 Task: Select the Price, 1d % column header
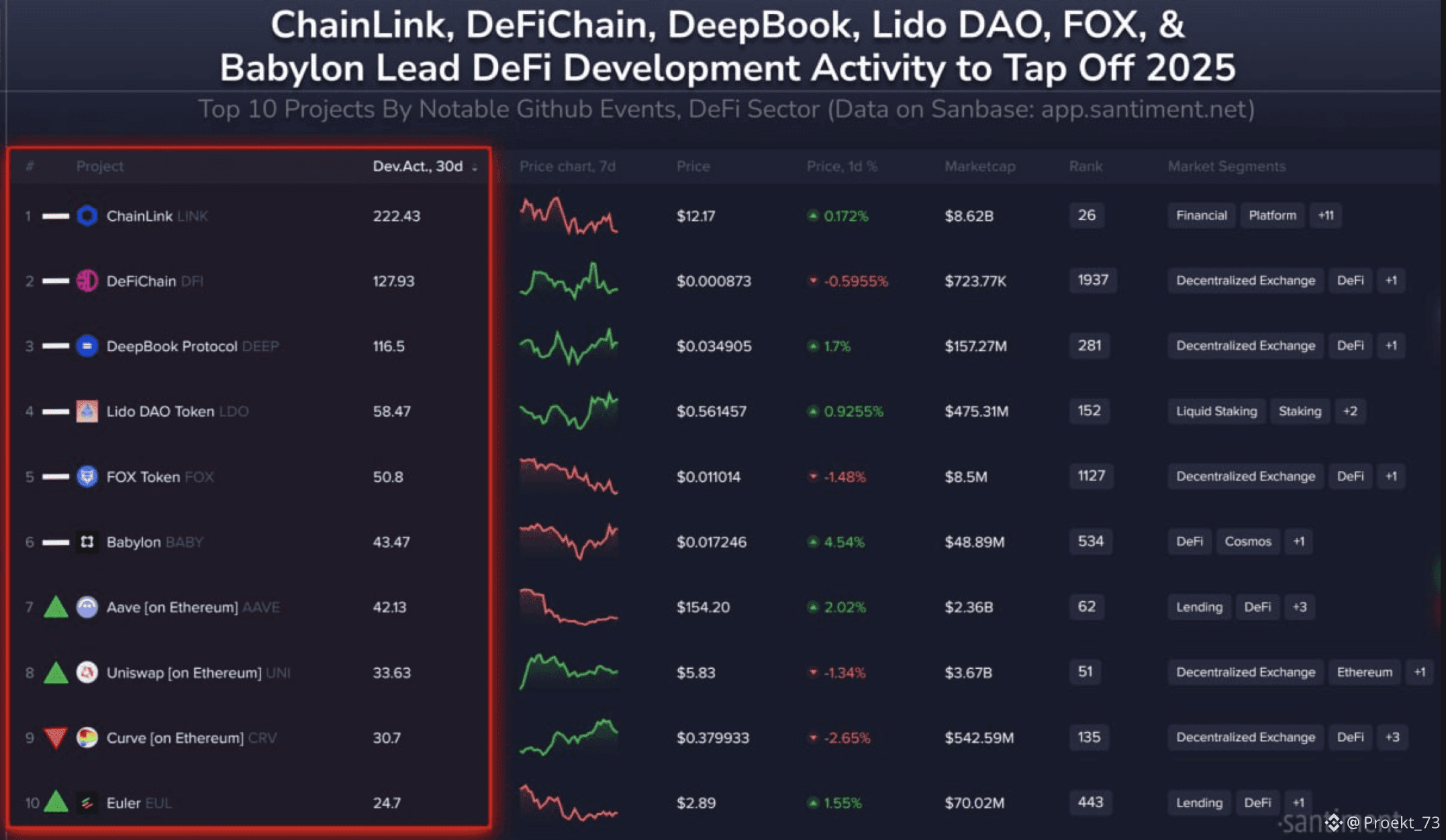tap(842, 166)
